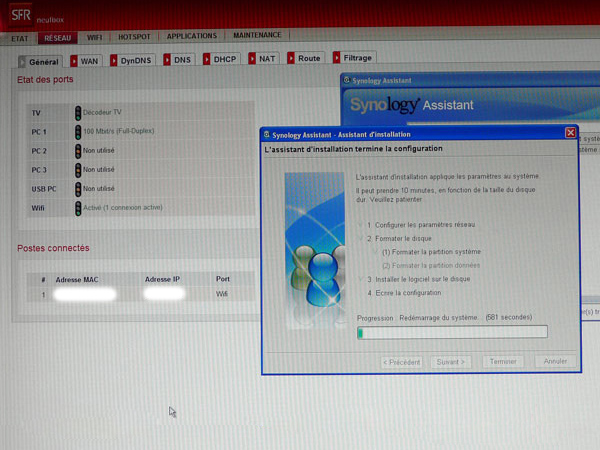Click the 'Etat des ports' heading

pyautogui.click(x=45, y=80)
